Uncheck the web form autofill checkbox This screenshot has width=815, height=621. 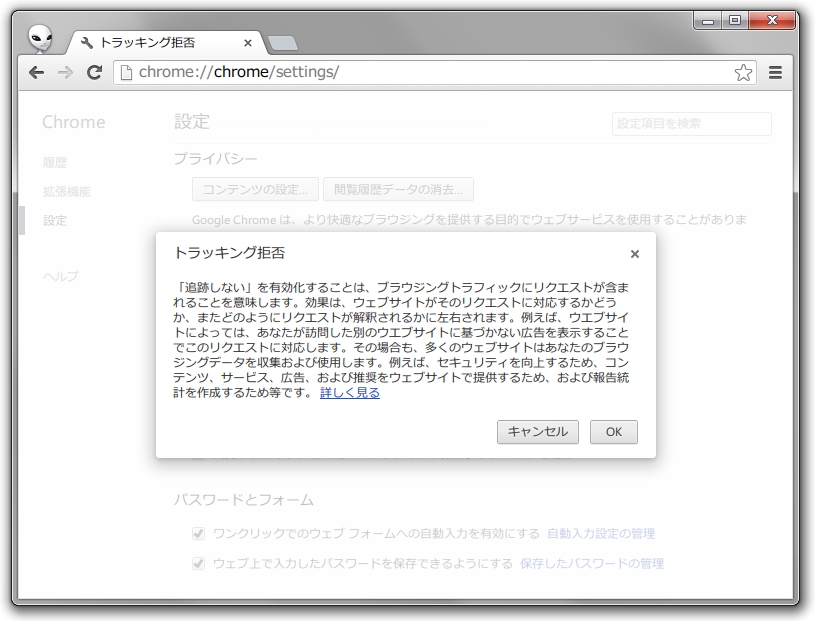[x=198, y=533]
